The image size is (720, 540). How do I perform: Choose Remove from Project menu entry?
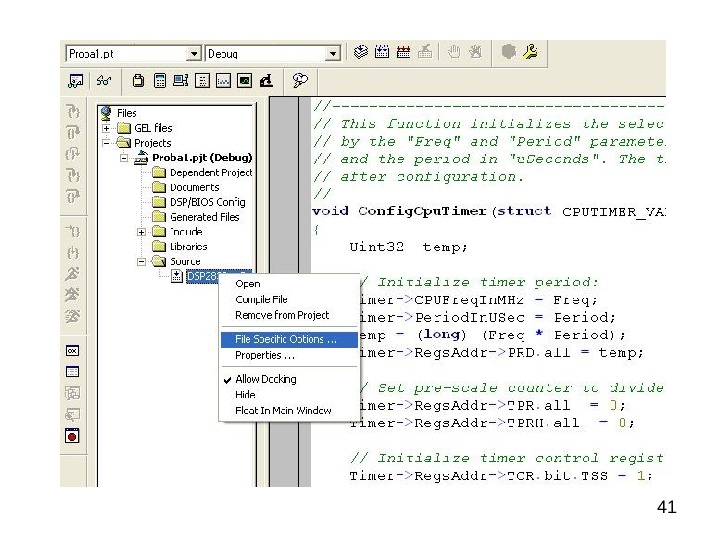pyautogui.click(x=282, y=315)
